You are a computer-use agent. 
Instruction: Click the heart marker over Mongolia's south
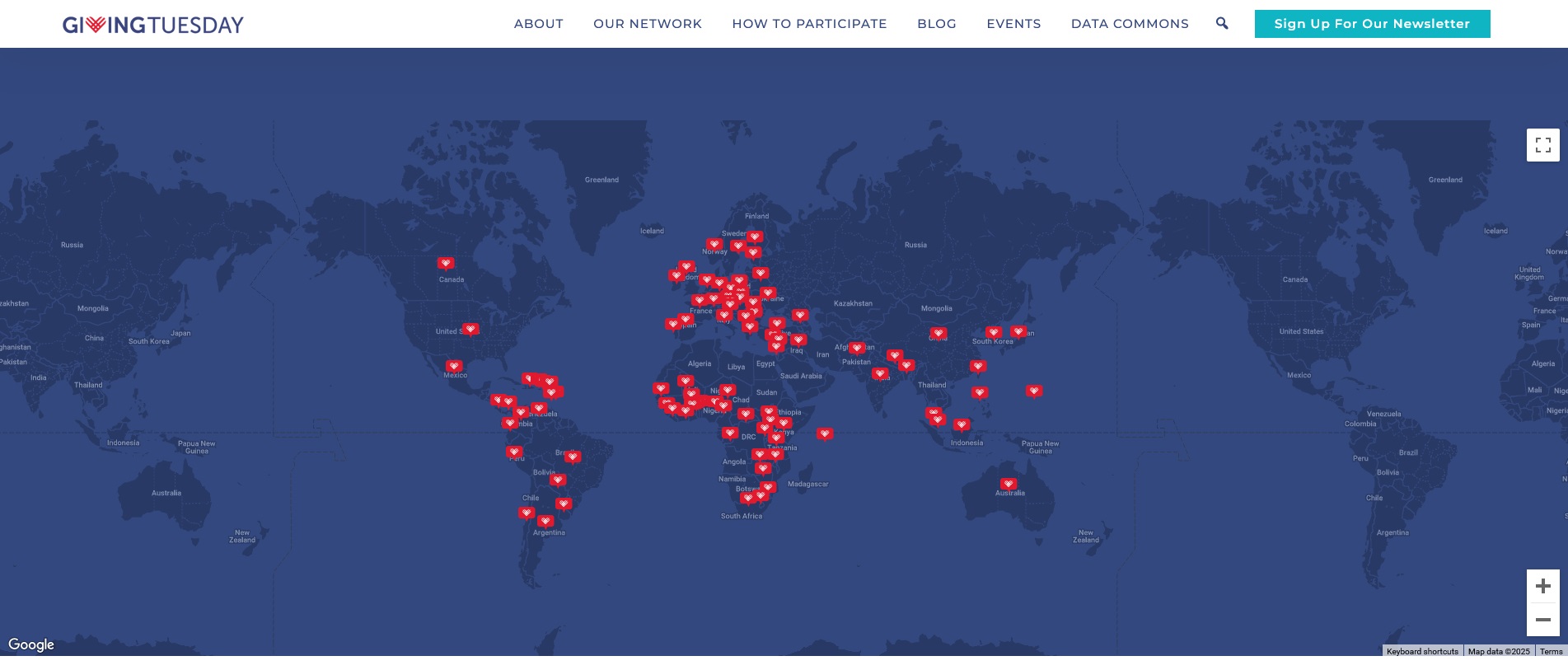[x=938, y=333]
